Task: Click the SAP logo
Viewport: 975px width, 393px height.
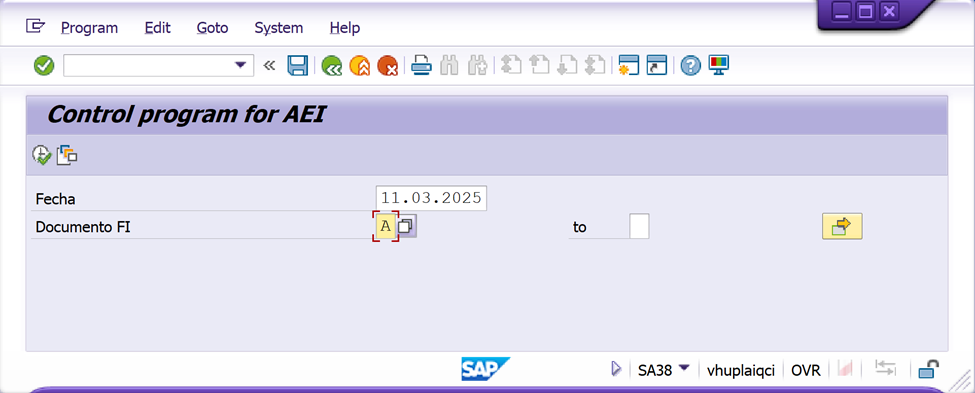Action: (x=485, y=369)
